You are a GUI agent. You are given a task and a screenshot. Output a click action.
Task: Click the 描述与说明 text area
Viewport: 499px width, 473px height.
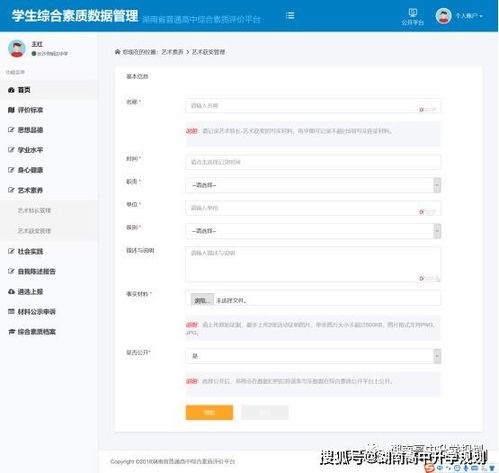pyautogui.click(x=313, y=264)
